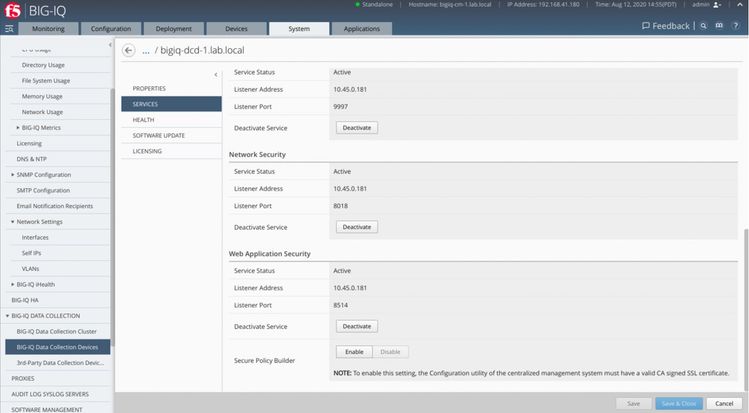Viewport: 749px width, 413px height.
Task: Click Disable for Secure Policy Builder
Action: point(390,352)
